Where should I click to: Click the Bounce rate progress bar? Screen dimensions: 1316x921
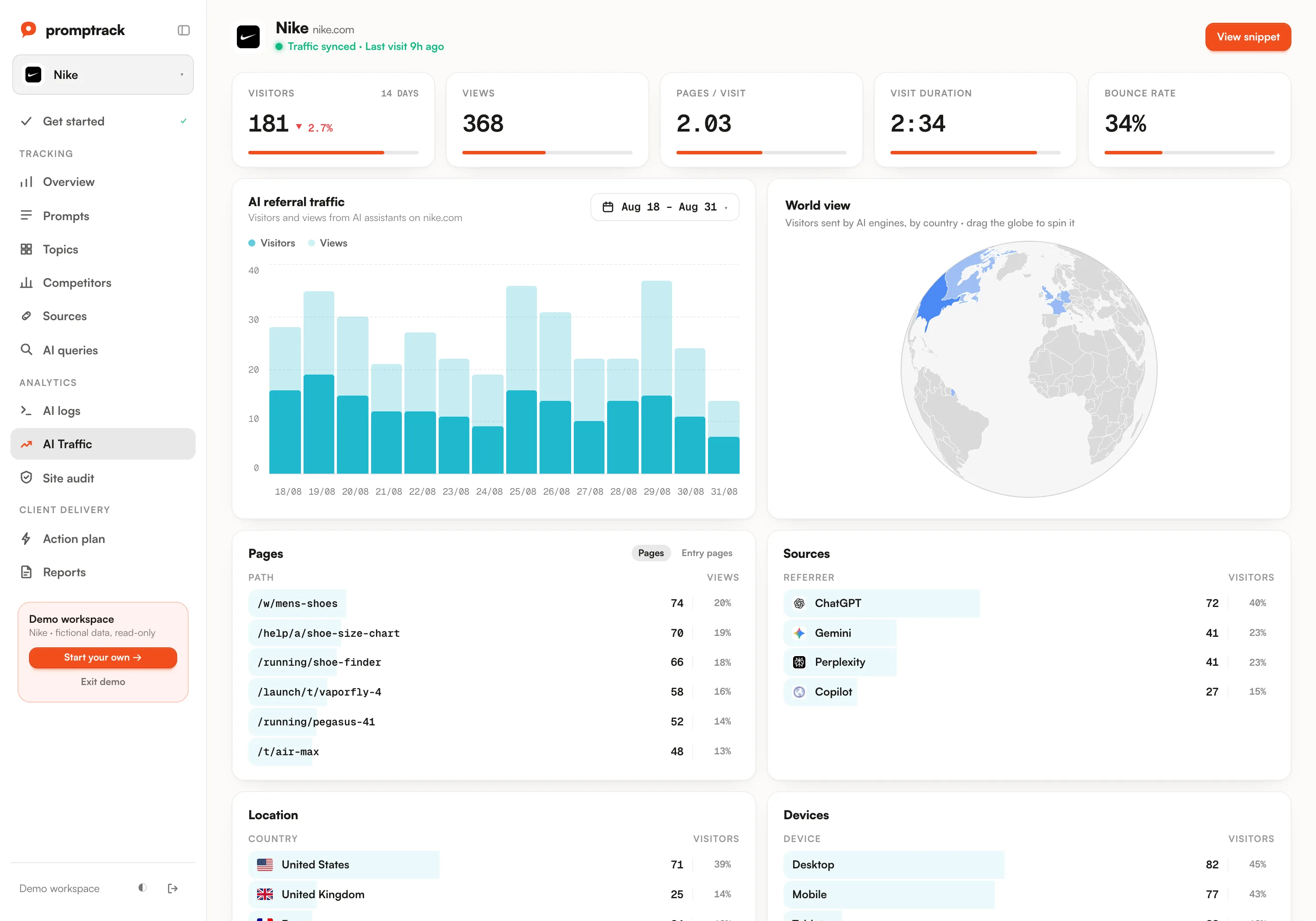point(1189,153)
